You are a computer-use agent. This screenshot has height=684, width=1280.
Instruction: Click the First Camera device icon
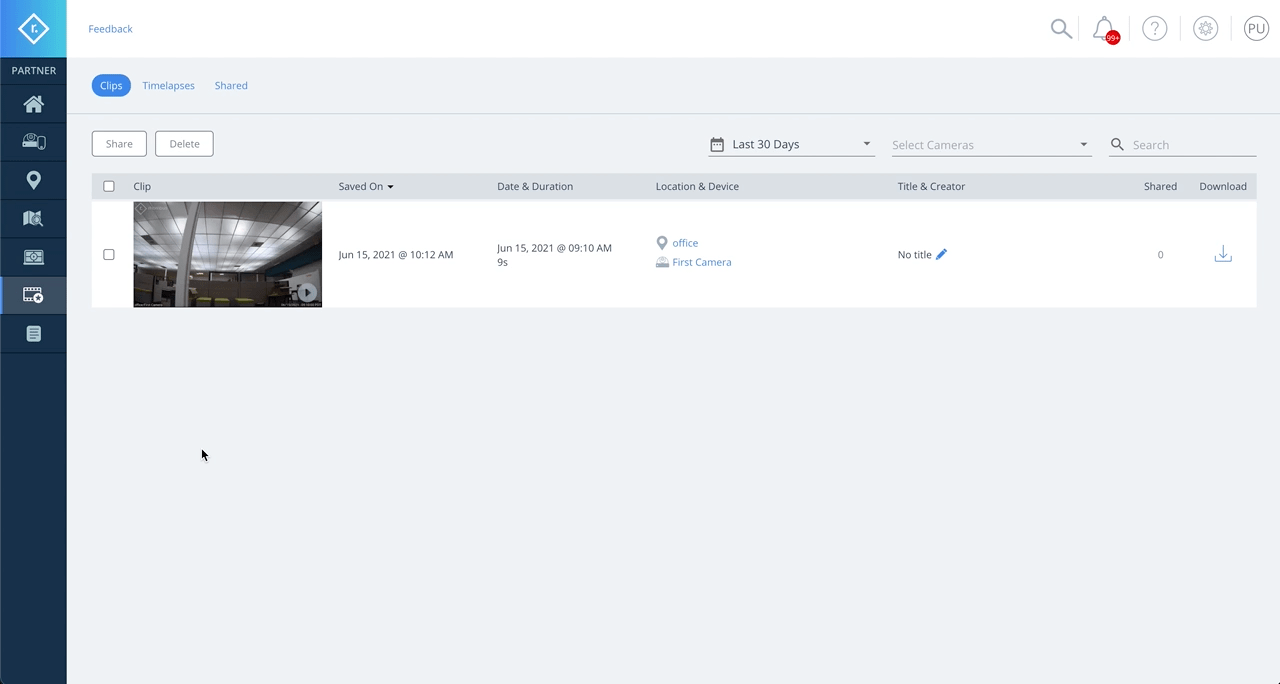(662, 262)
